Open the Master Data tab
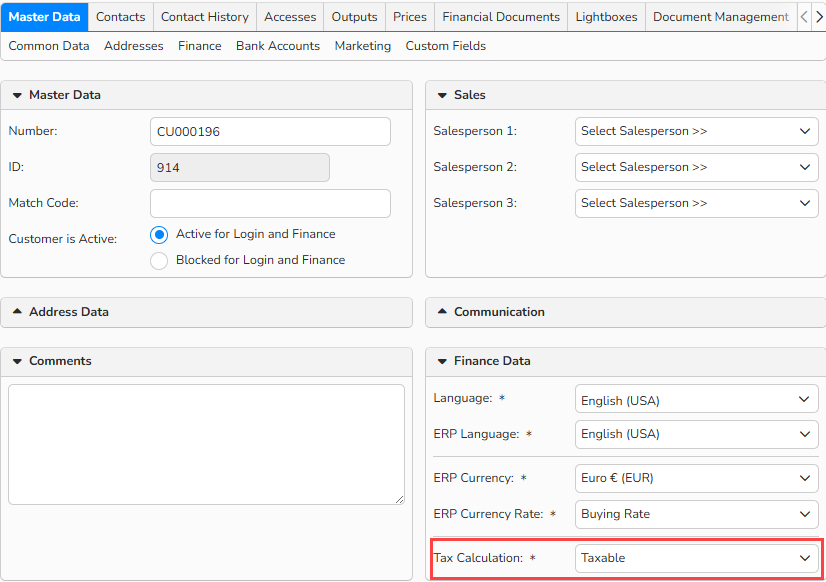 (44, 17)
